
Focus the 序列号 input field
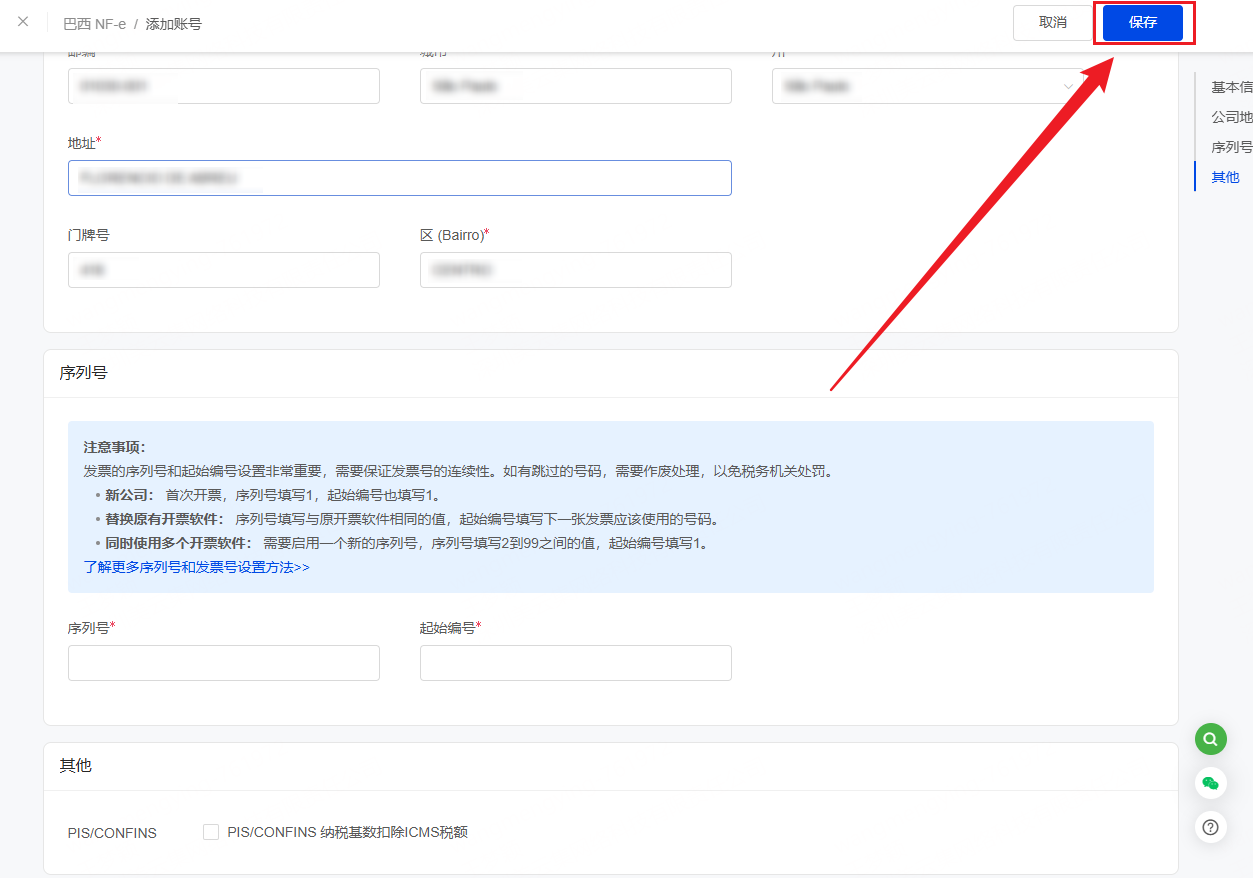point(224,663)
